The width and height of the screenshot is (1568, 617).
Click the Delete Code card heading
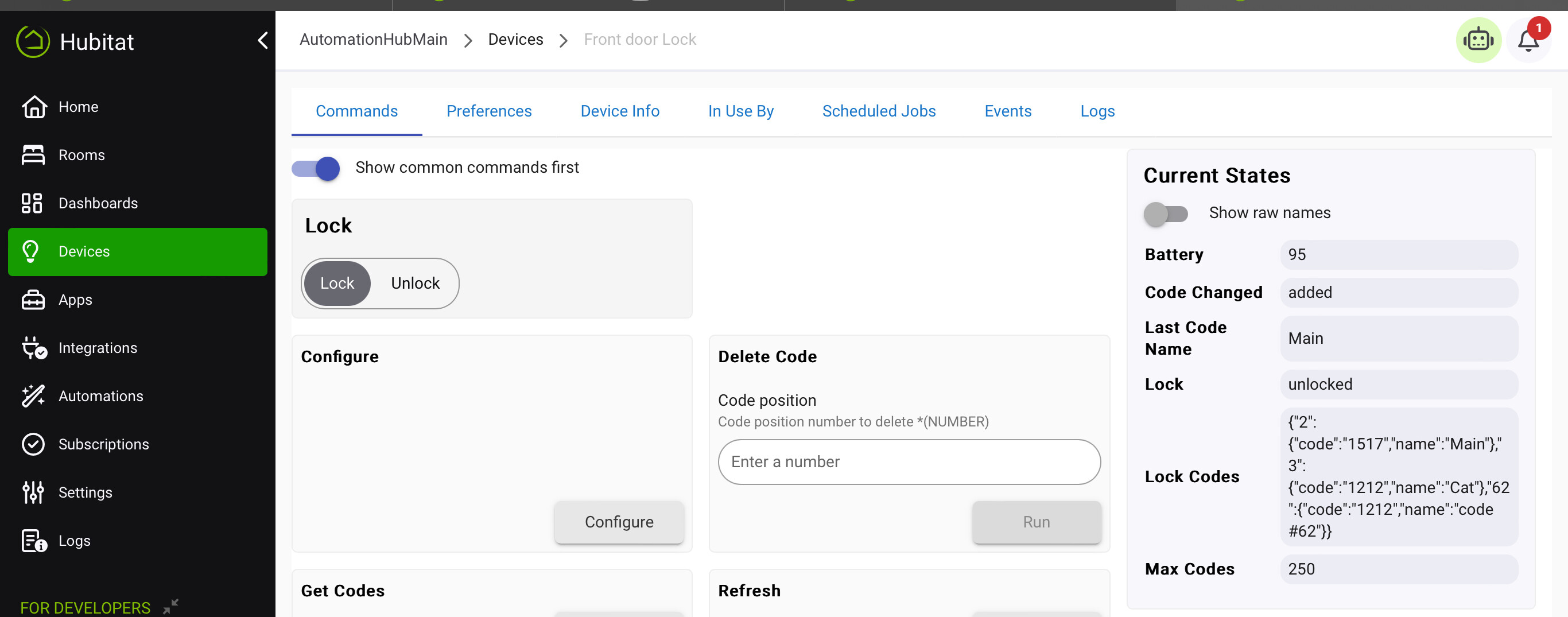click(x=767, y=356)
